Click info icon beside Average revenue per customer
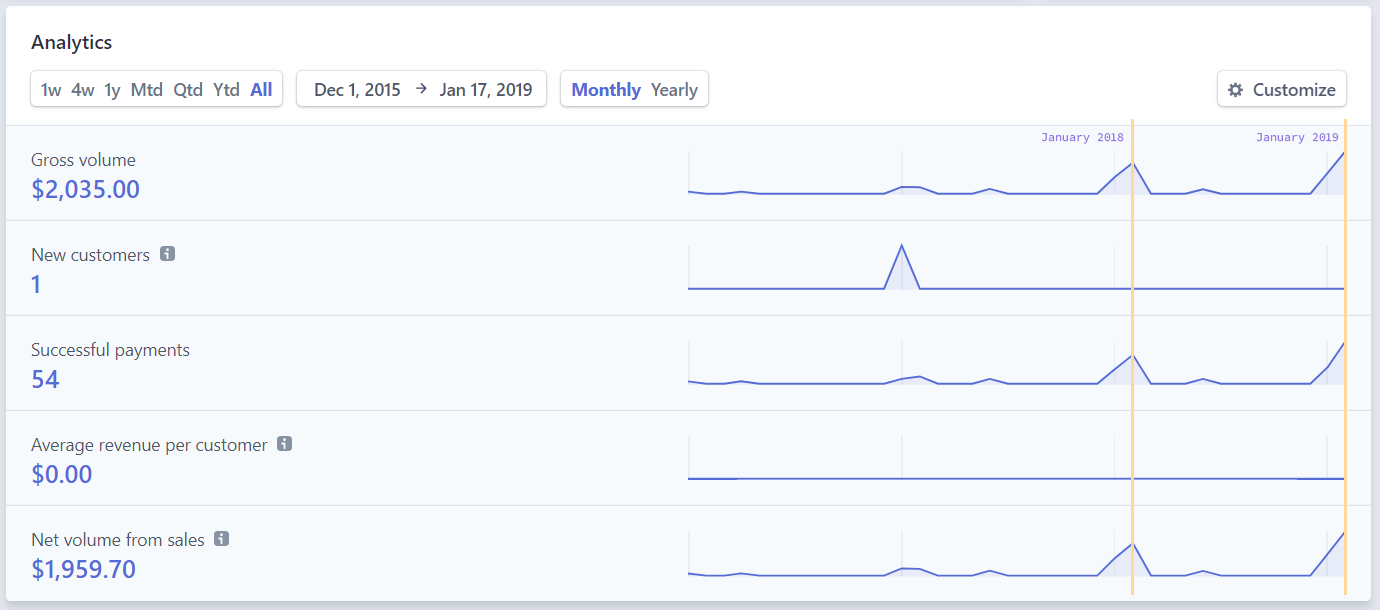Image resolution: width=1380 pixels, height=610 pixels. tap(285, 444)
